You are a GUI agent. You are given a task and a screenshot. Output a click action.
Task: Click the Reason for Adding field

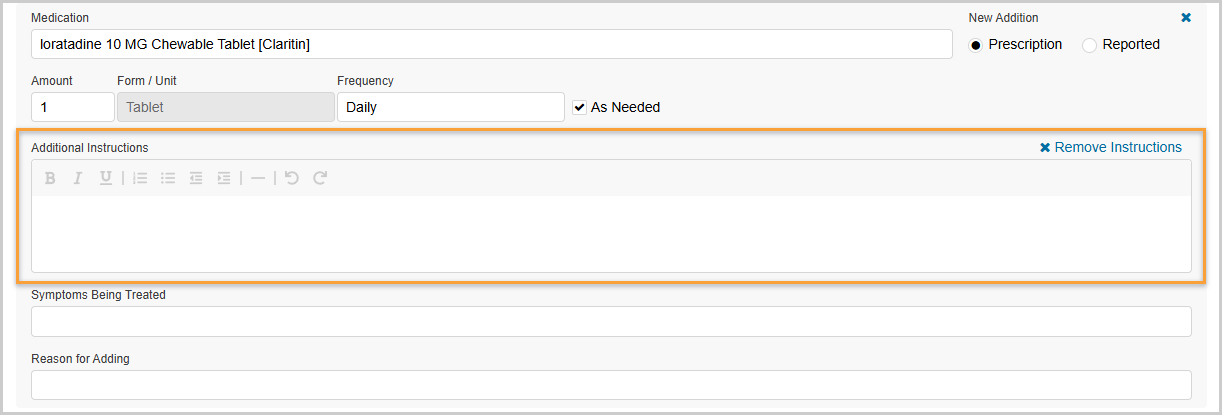610,385
